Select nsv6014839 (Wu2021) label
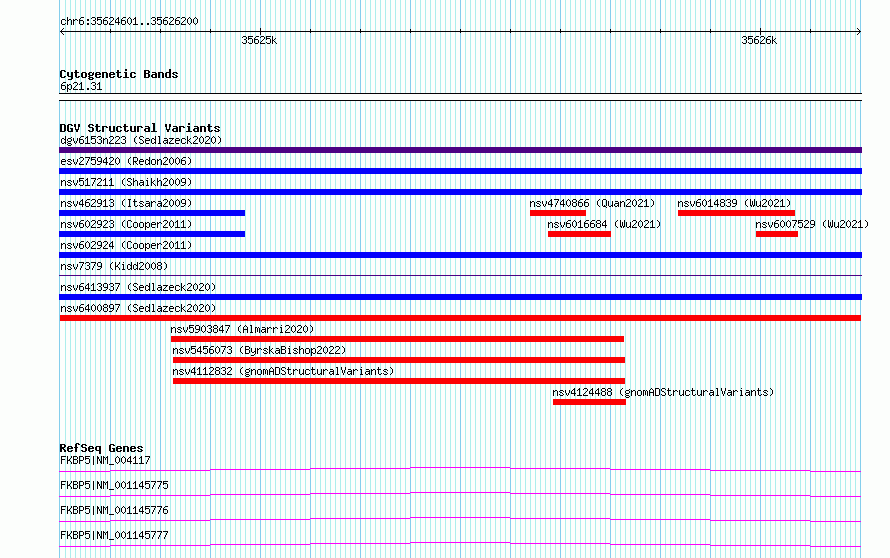Viewport: 890px width, 558px height. (734, 203)
